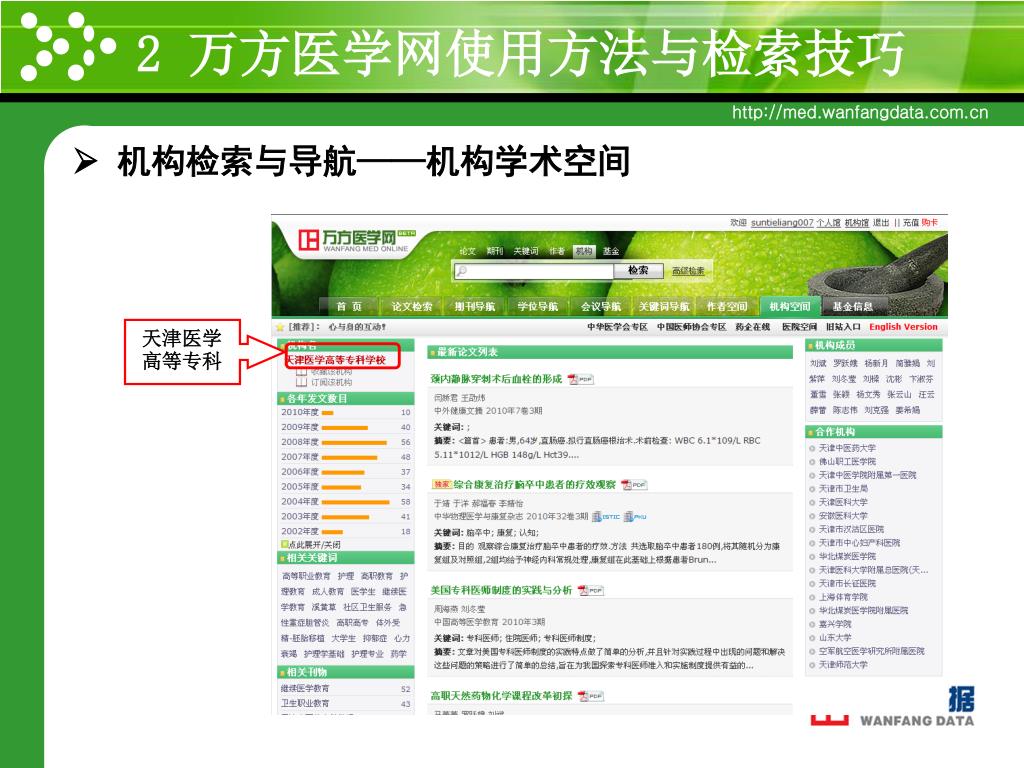Image resolution: width=1024 pixels, height=768 pixels.
Task: Click the ISTIC source icon
Action: pos(605,517)
